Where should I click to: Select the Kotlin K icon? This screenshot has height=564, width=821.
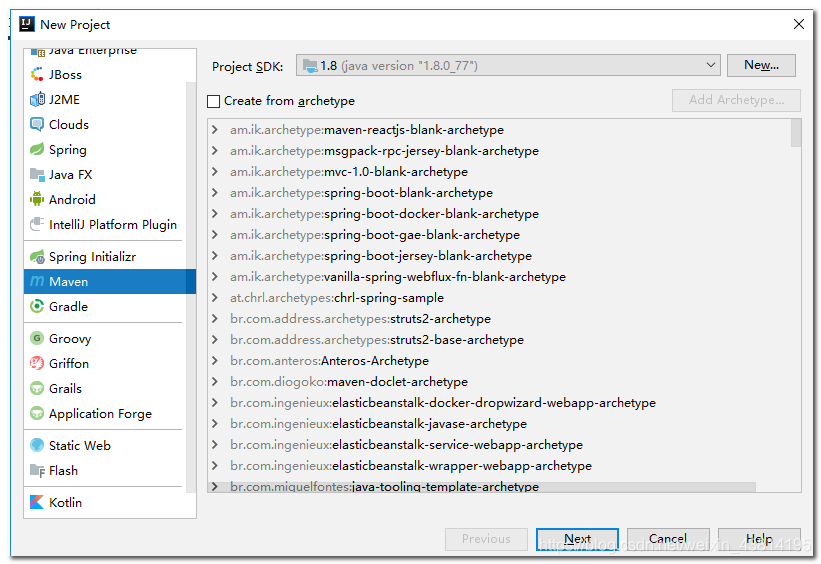[x=37, y=502]
